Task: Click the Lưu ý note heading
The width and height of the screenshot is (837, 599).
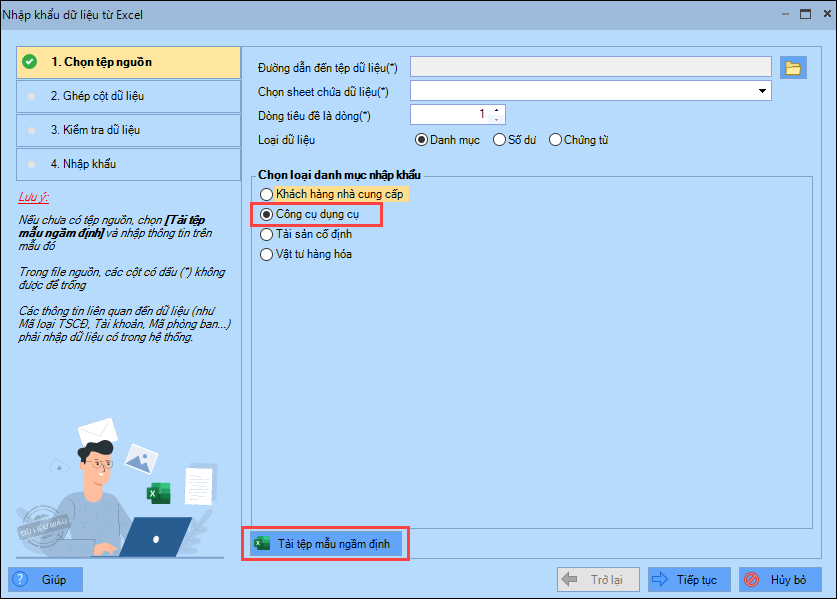Action: [33, 197]
